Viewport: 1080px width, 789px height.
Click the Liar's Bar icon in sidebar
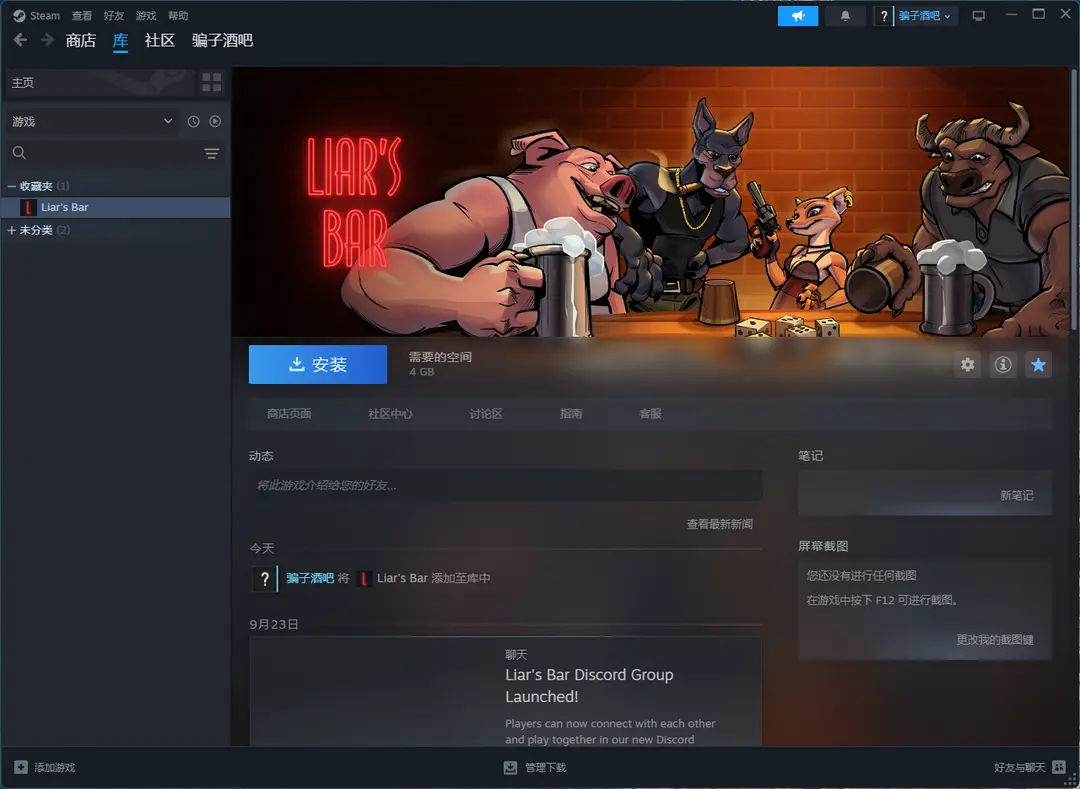pos(28,207)
